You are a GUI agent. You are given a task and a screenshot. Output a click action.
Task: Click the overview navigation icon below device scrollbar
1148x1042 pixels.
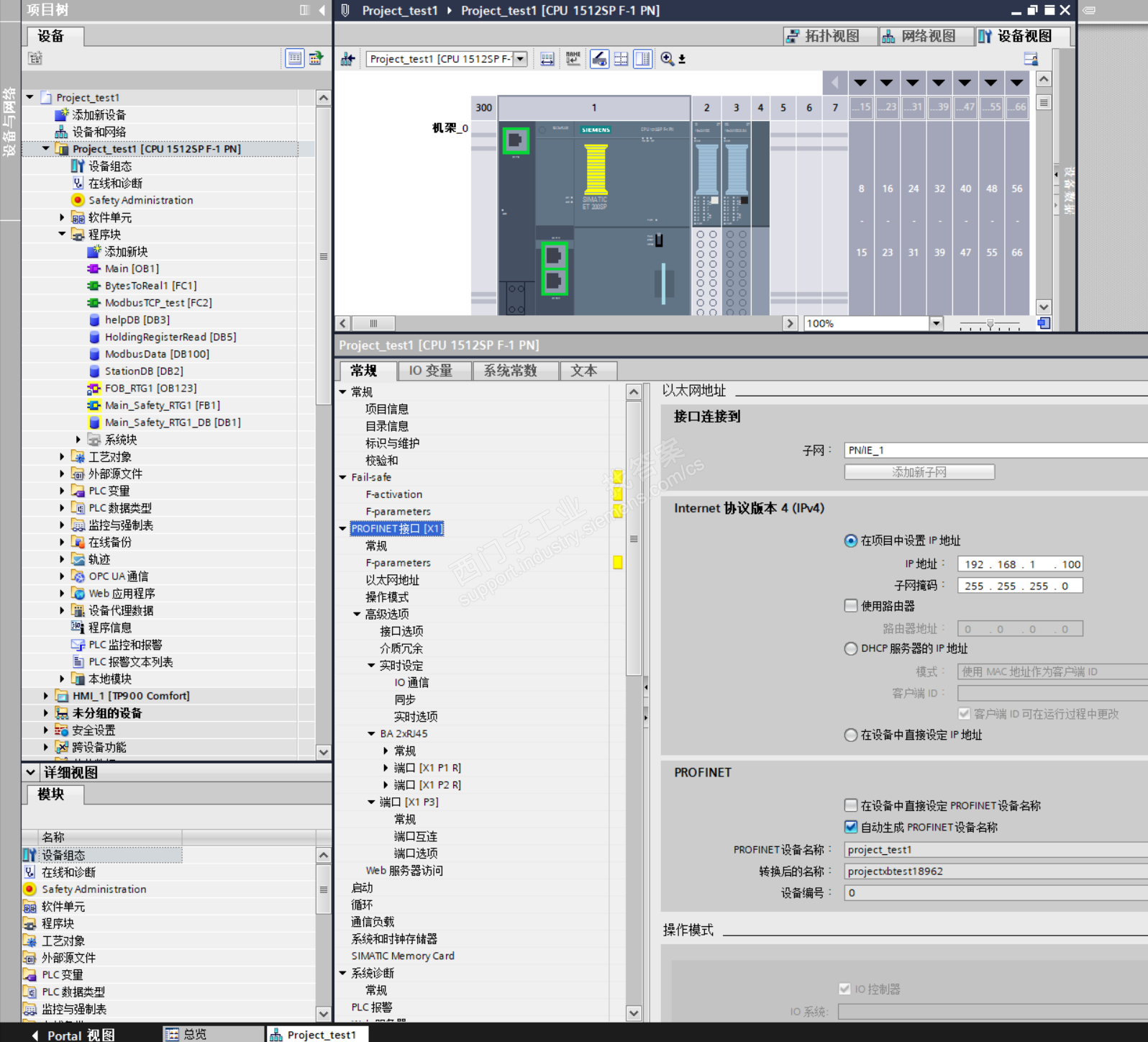(x=1044, y=323)
